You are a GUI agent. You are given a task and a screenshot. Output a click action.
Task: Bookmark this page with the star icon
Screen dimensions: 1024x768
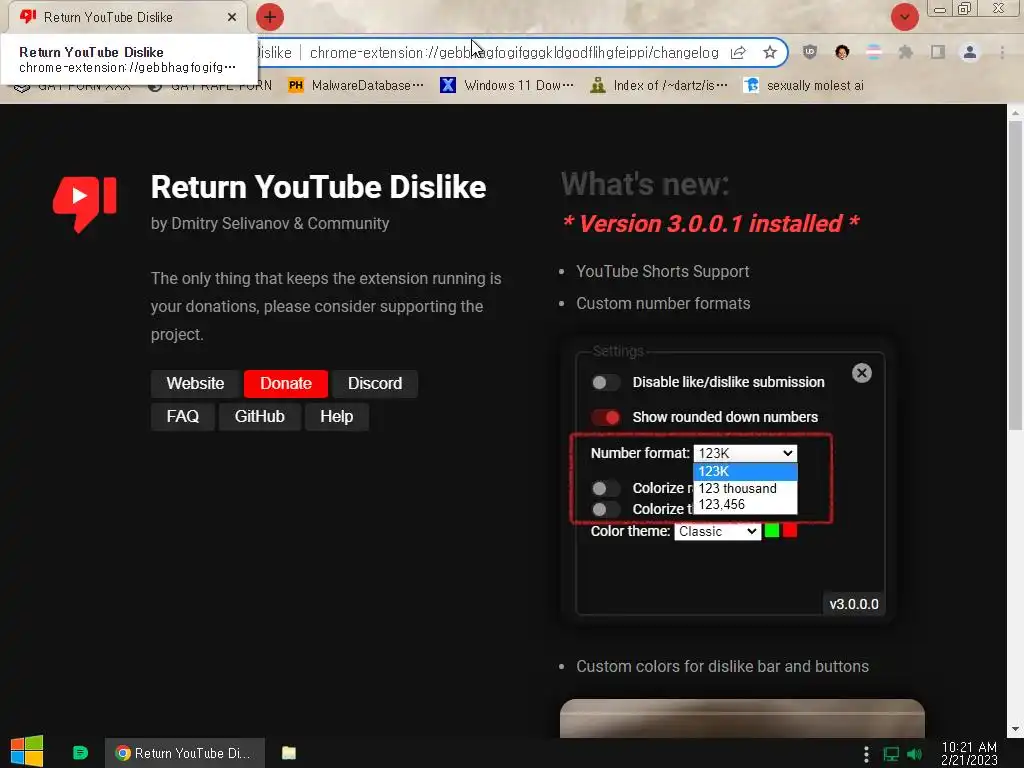pyautogui.click(x=769, y=53)
